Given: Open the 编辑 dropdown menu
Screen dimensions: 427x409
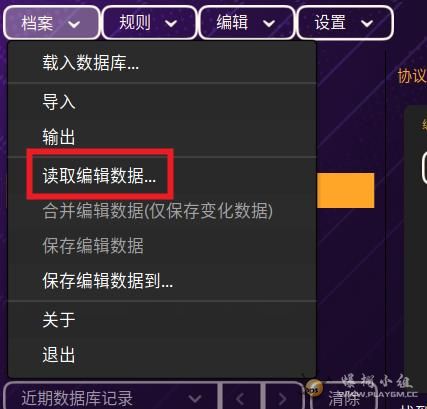Looking at the screenshot, I should click(247, 23).
